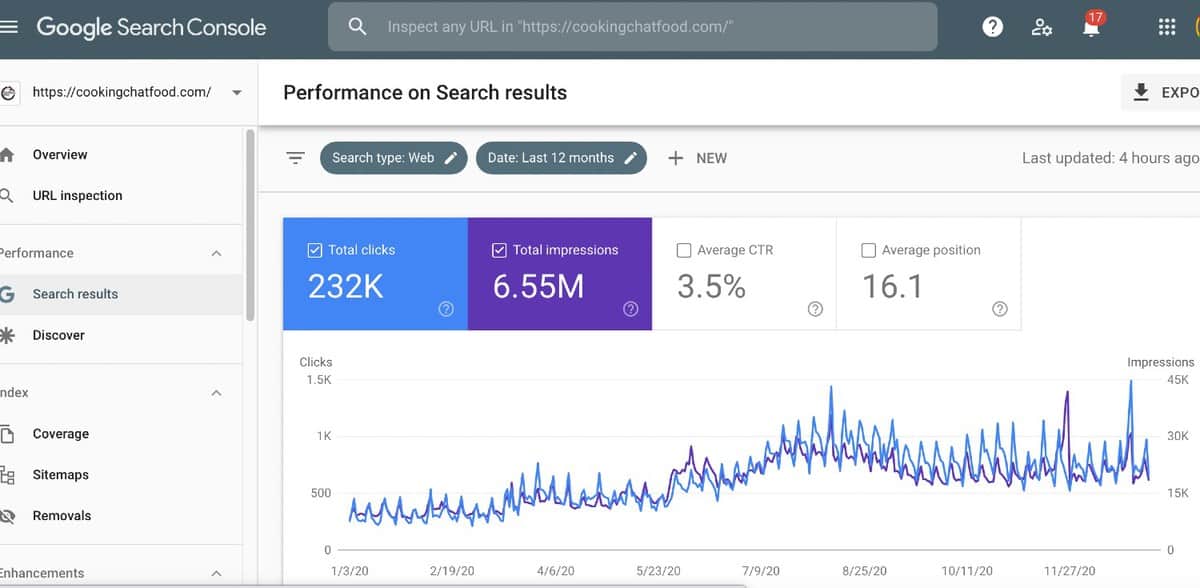
Task: Click the Date: Last 12 months chip
Action: click(x=561, y=158)
